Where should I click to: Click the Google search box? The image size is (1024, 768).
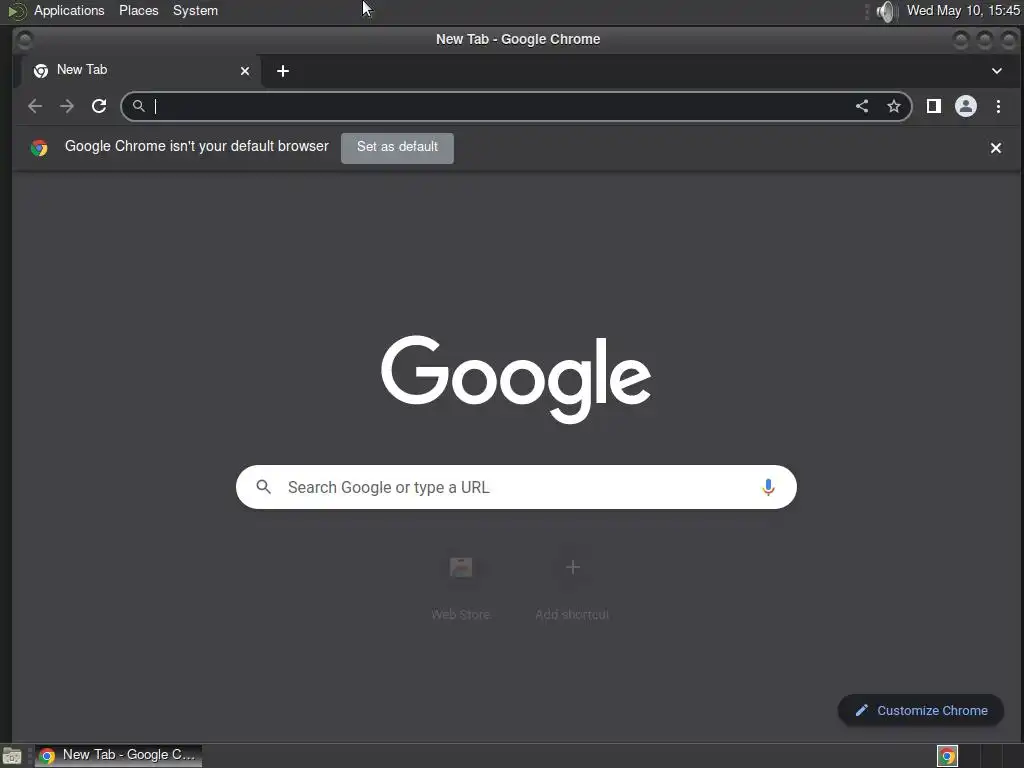pos(516,487)
